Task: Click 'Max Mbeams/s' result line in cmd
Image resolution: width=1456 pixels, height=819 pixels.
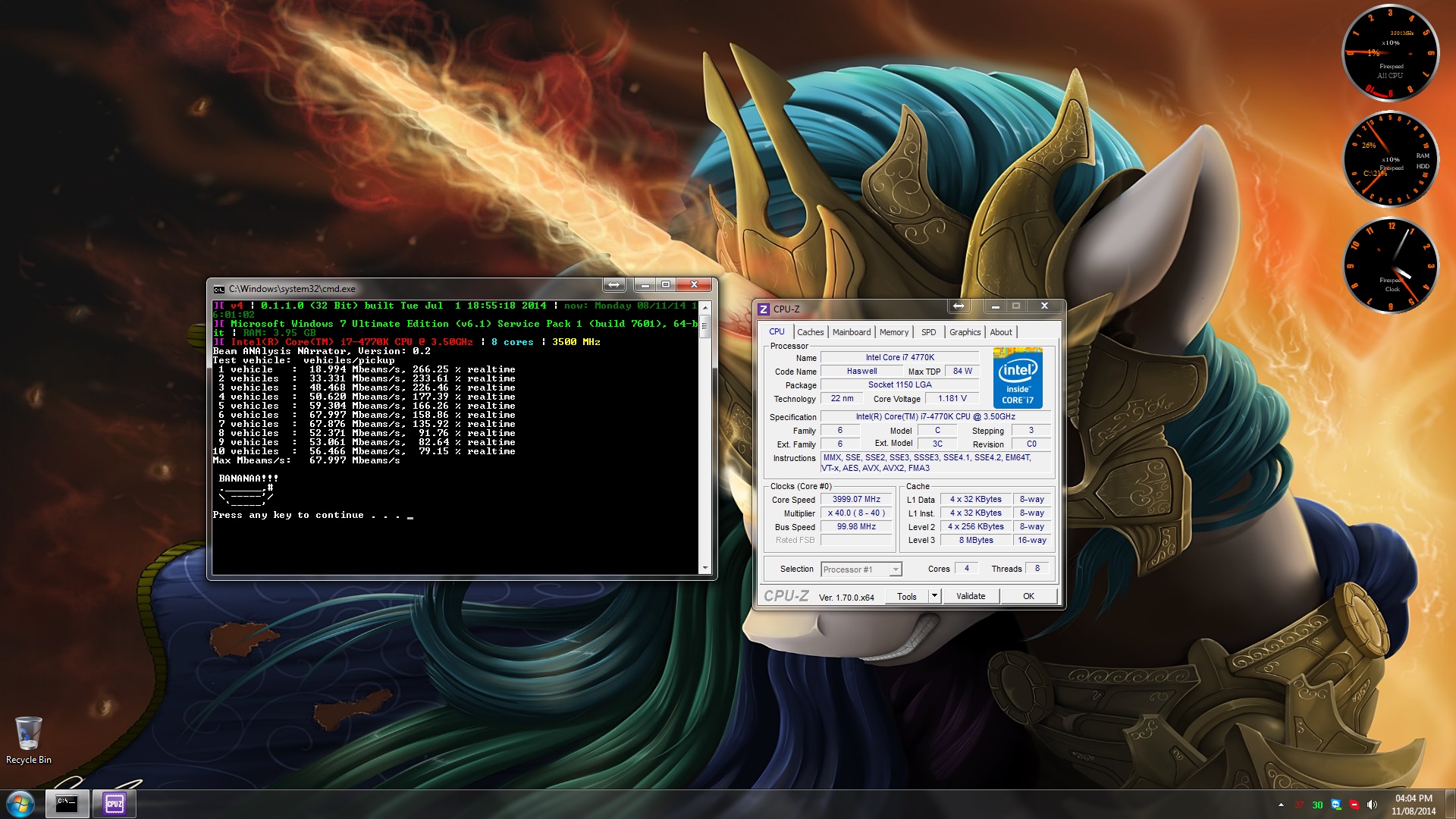Action: (306, 460)
